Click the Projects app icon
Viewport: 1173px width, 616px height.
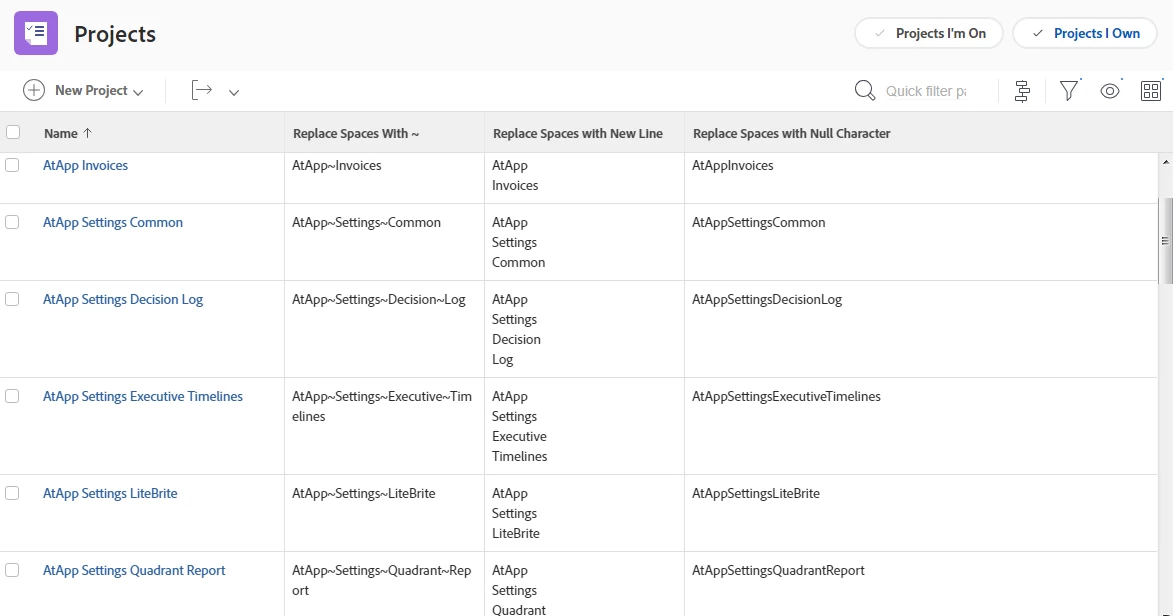[x=36, y=33]
